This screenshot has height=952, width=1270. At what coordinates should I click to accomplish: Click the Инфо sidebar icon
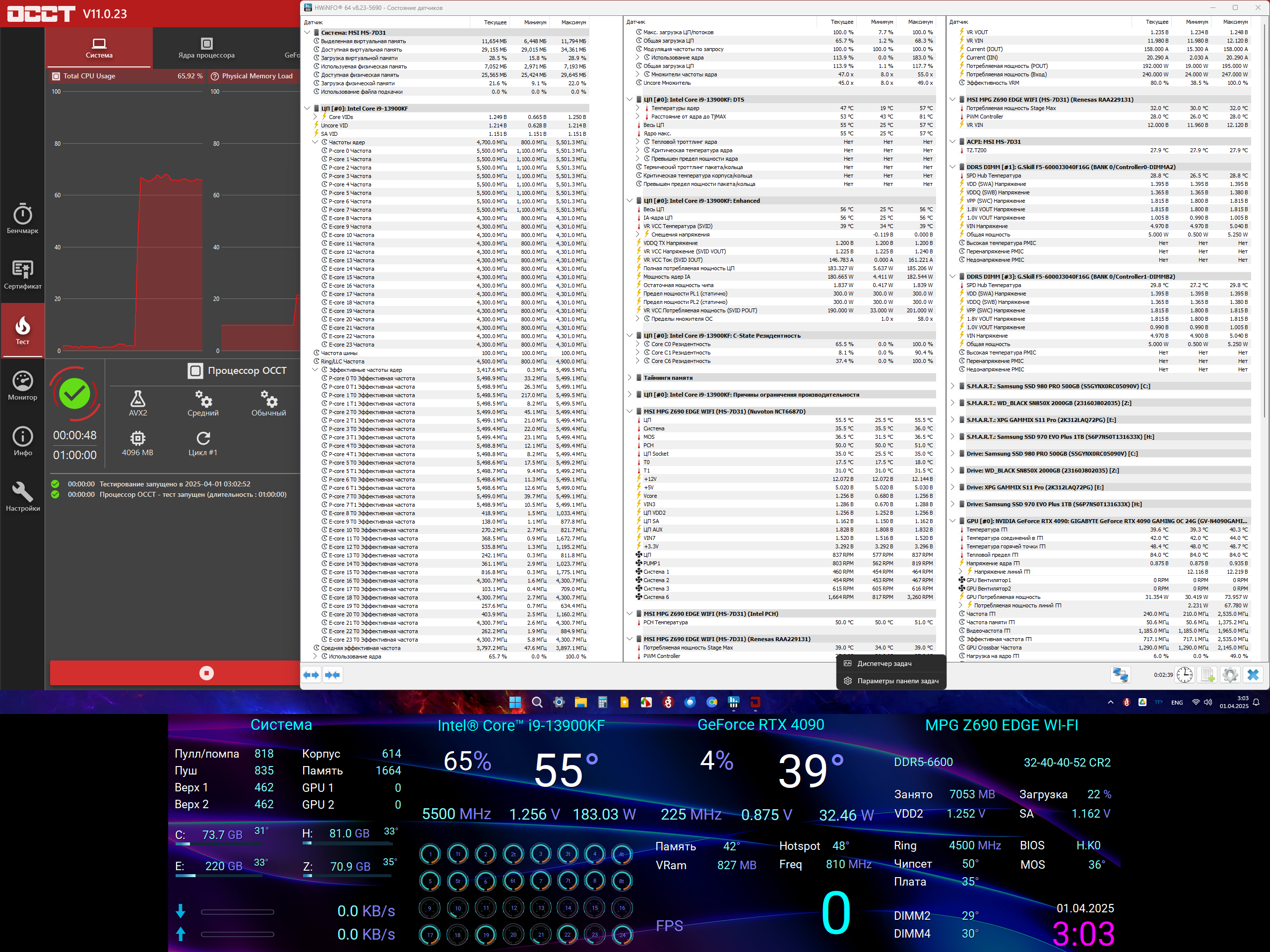coord(22,441)
